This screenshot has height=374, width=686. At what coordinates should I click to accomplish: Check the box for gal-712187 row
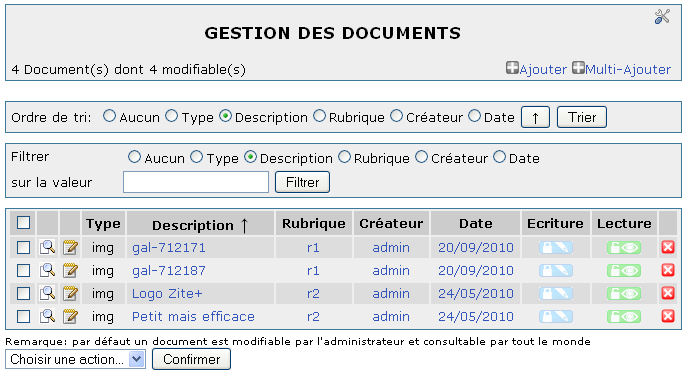pos(23,271)
